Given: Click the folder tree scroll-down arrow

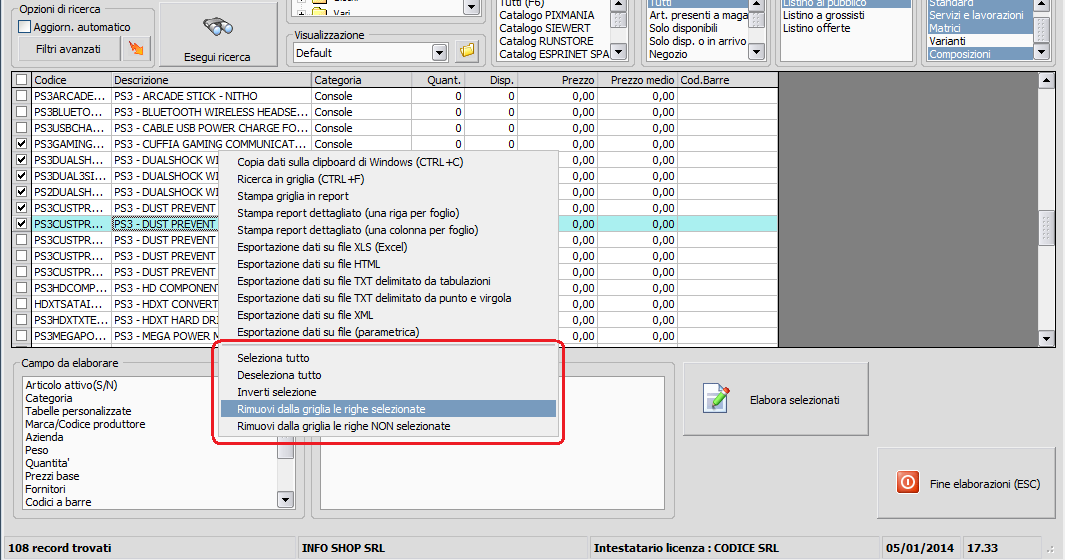Looking at the screenshot, I should (x=471, y=7).
